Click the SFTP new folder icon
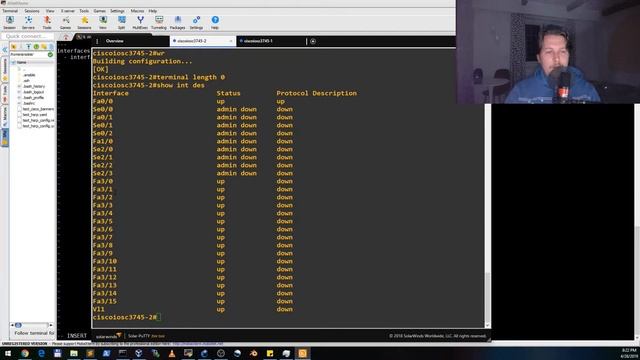 pos(44,47)
